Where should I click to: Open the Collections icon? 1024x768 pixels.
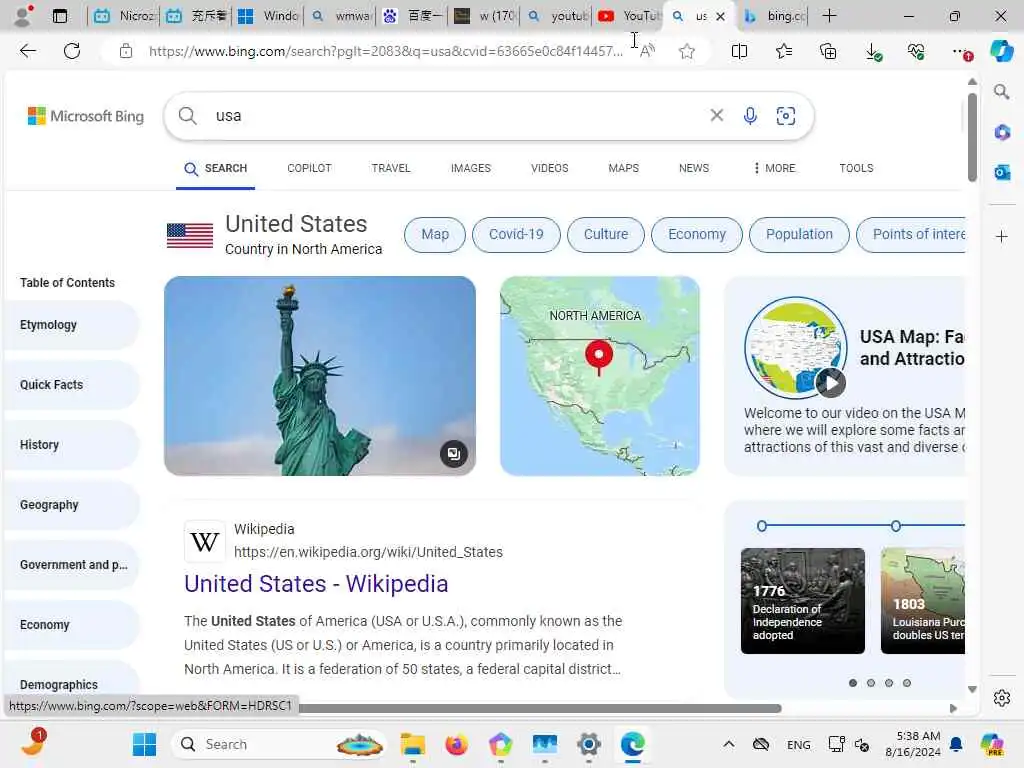coord(828,51)
